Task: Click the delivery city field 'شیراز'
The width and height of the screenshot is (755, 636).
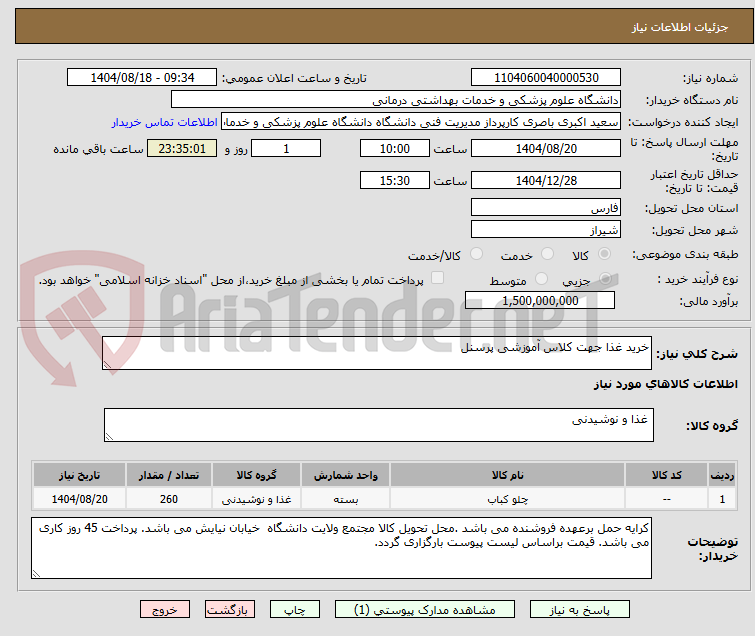Action: click(546, 229)
